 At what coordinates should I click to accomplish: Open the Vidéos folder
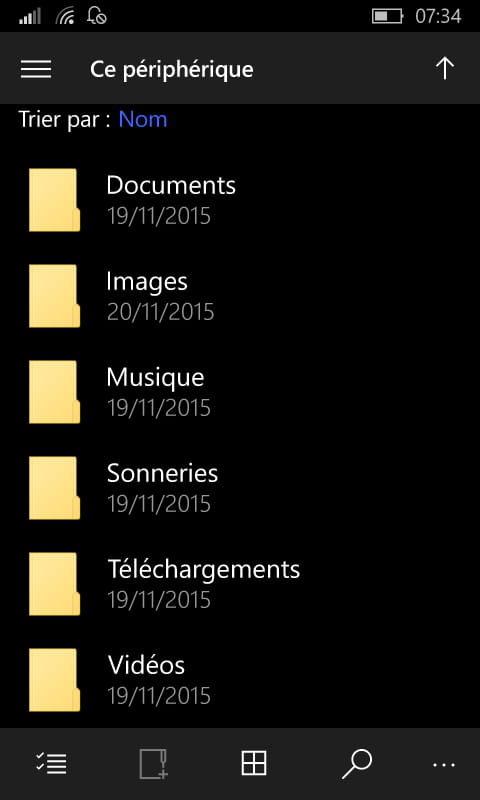pos(240,680)
